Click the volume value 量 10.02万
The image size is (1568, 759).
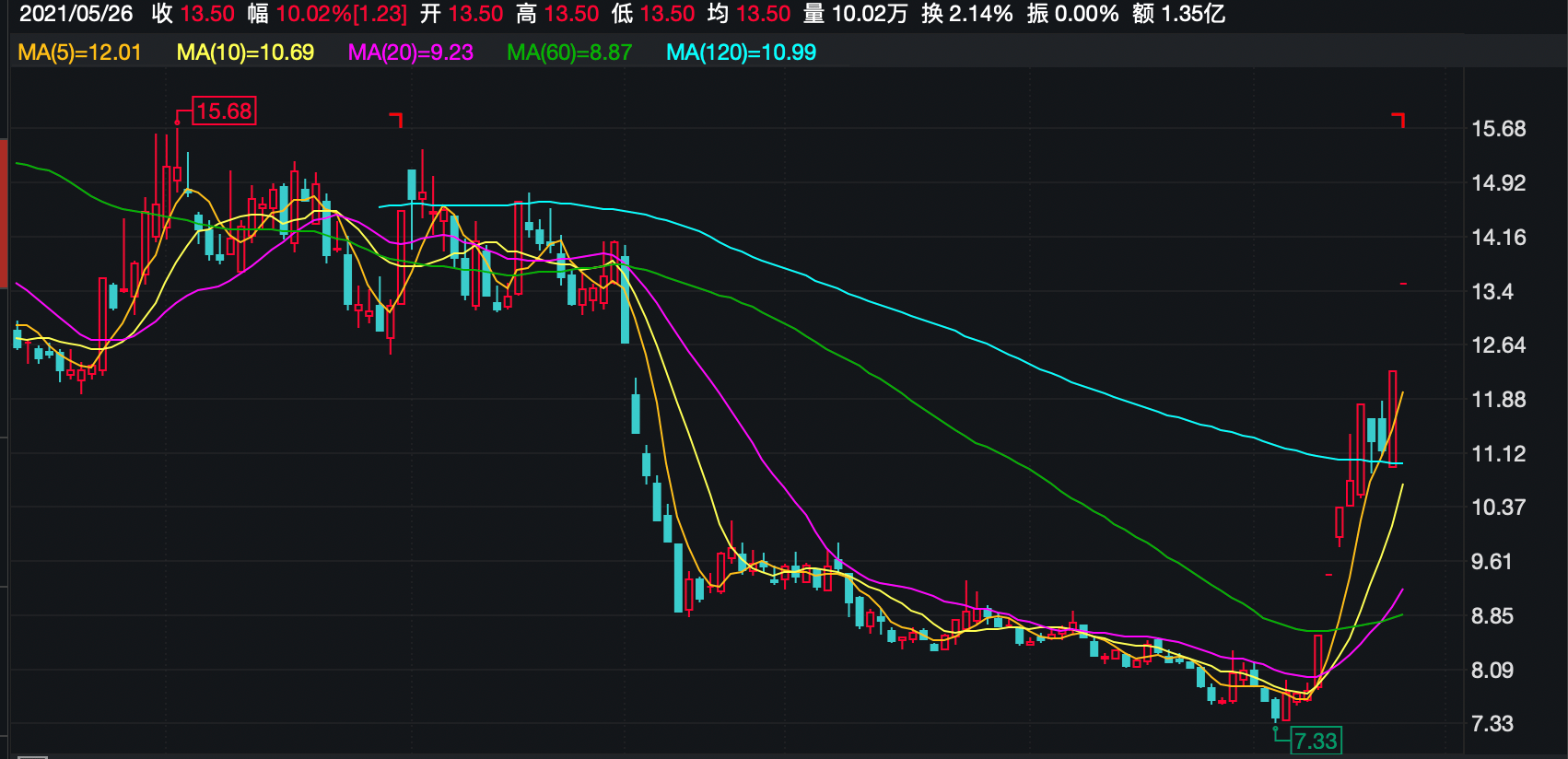coord(855,14)
